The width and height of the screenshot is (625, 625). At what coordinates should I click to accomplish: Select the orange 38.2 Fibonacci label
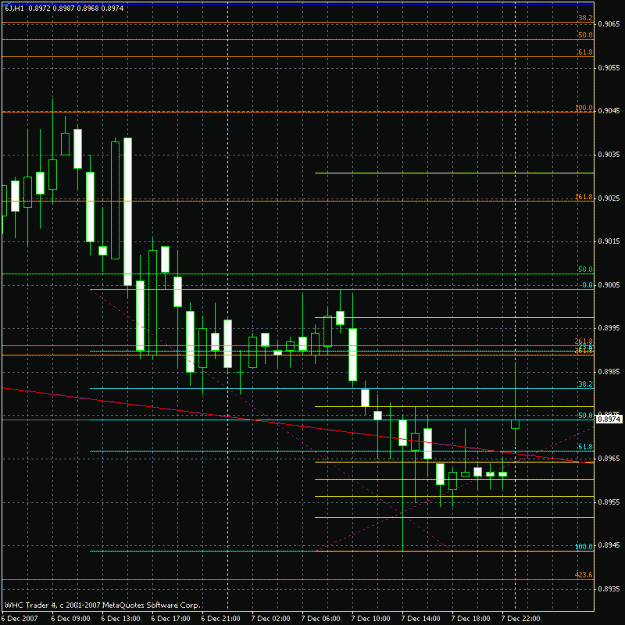(585, 18)
